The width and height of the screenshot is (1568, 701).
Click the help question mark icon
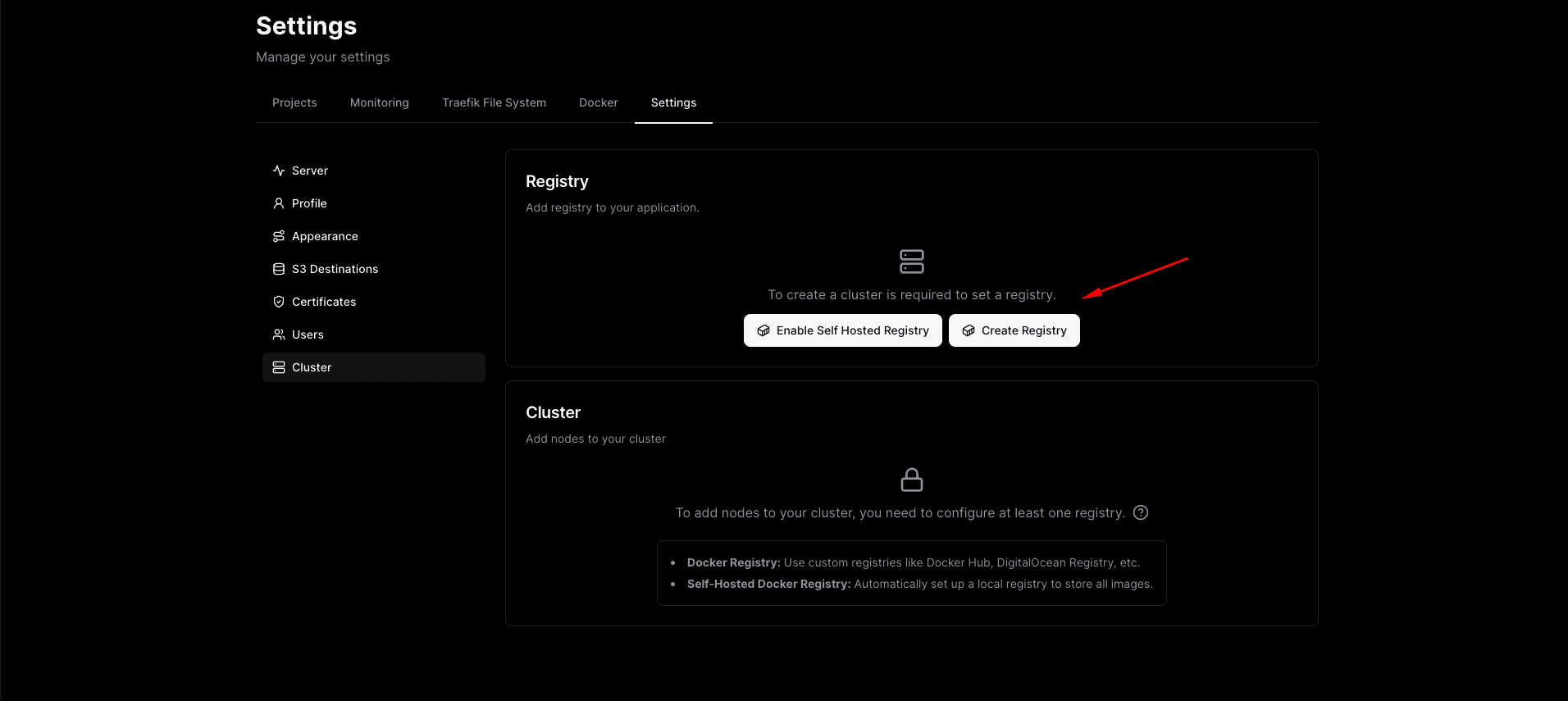point(1141,512)
